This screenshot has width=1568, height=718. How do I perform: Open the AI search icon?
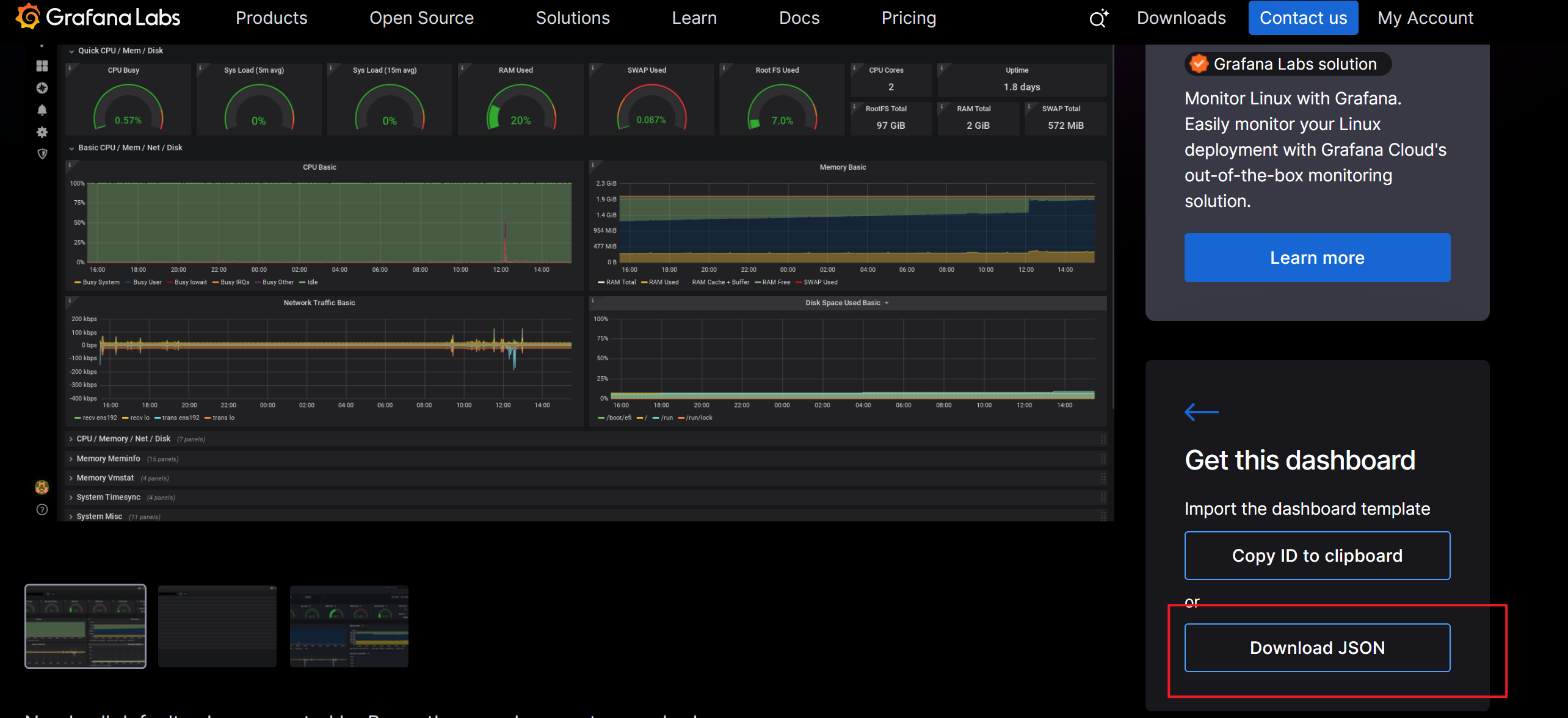click(x=1098, y=18)
